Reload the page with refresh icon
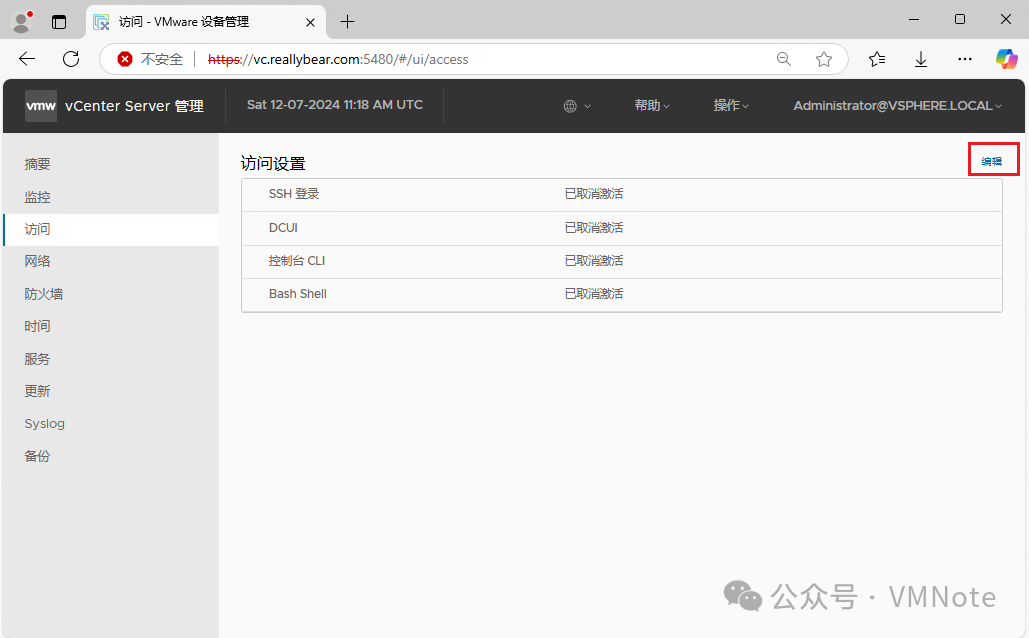Image resolution: width=1029 pixels, height=638 pixels. [71, 59]
